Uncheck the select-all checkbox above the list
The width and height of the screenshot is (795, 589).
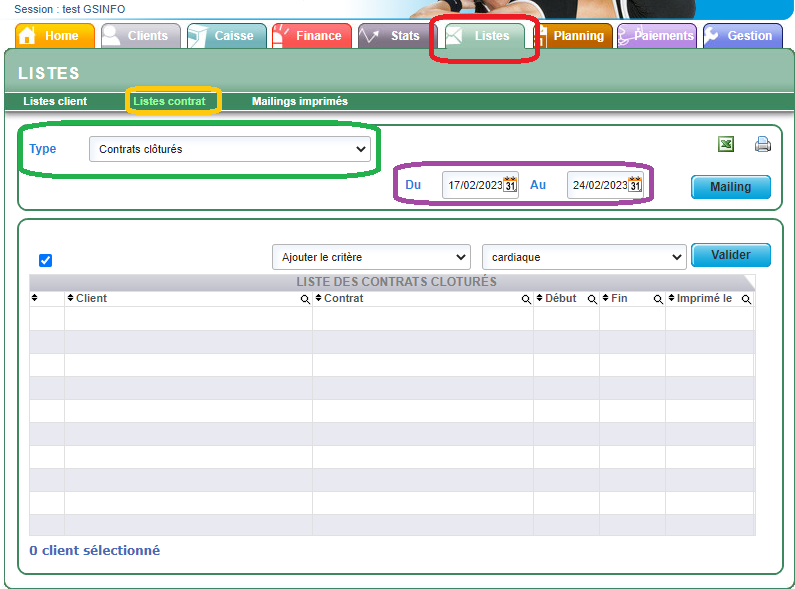[45, 261]
